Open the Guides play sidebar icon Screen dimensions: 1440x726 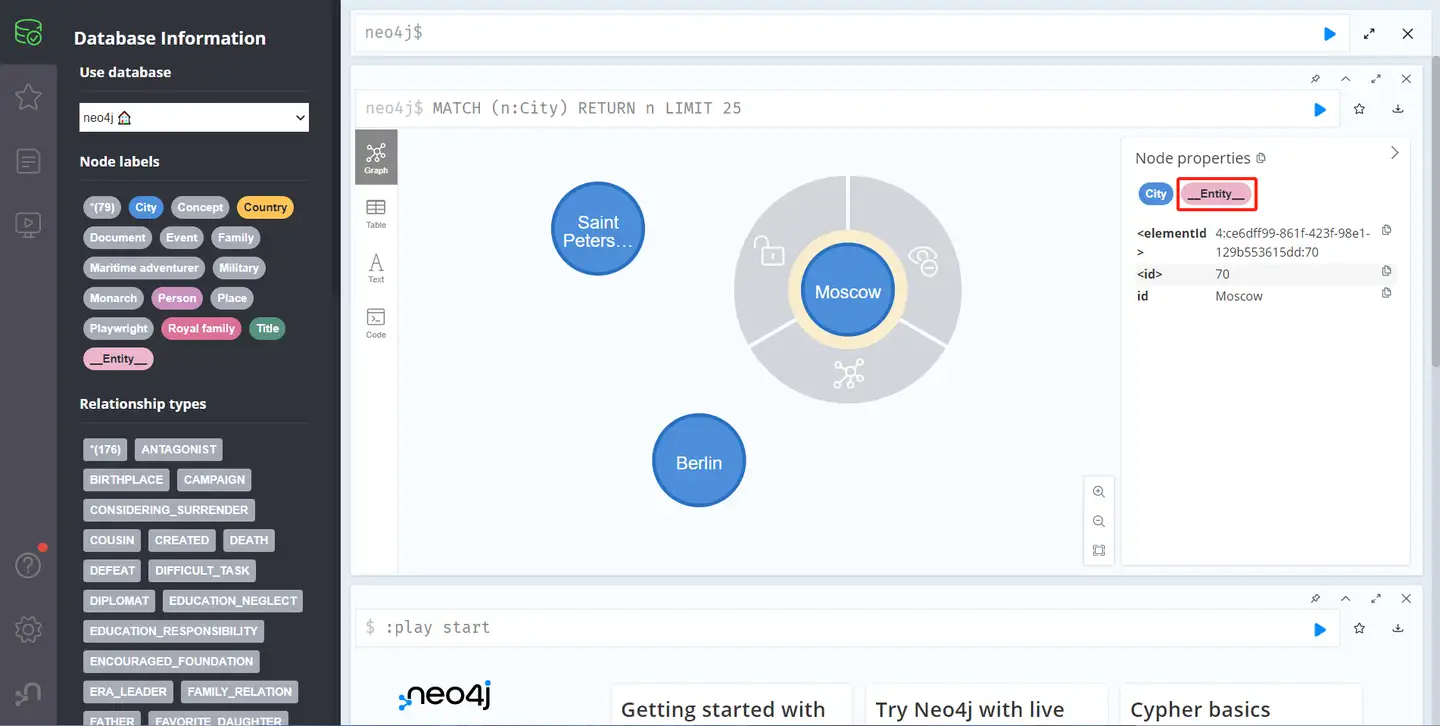pyautogui.click(x=28, y=224)
